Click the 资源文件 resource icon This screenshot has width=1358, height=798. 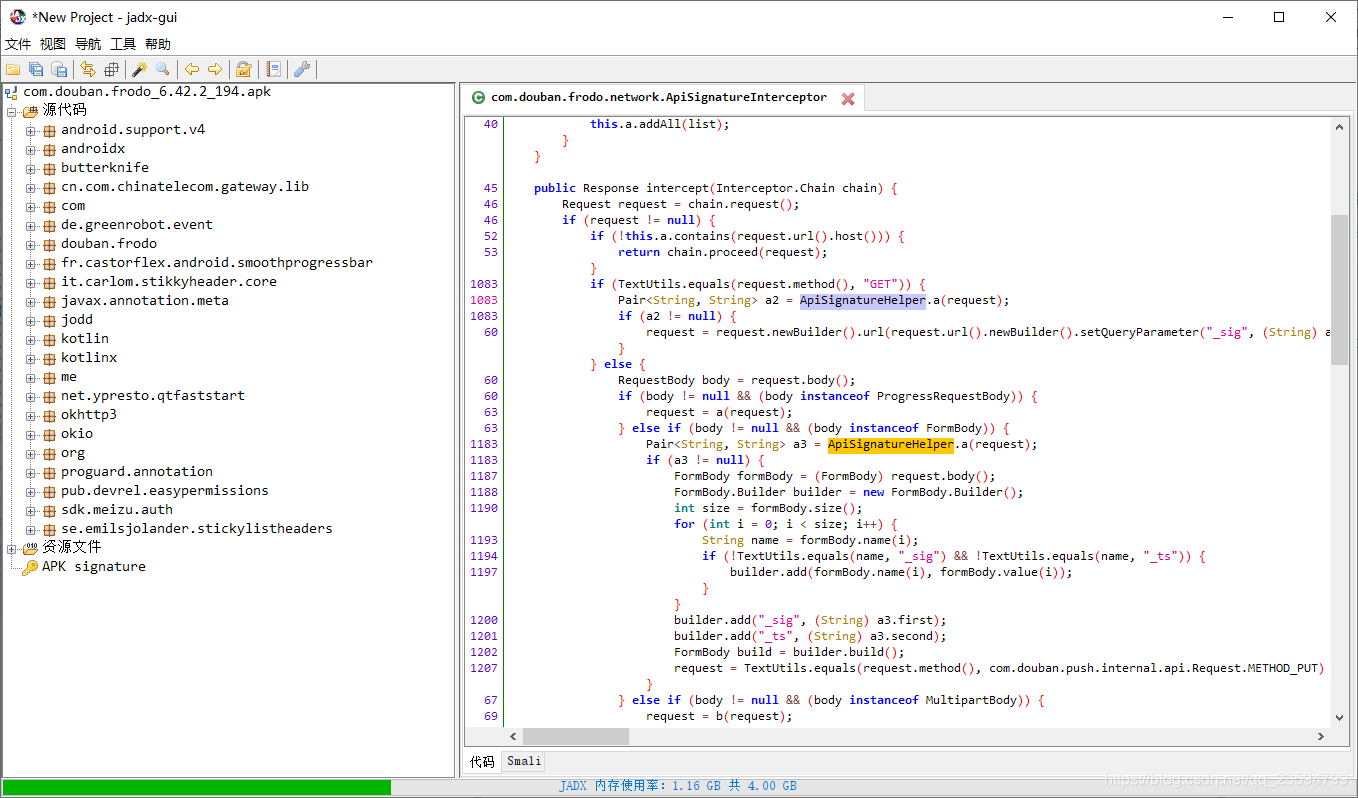coord(30,548)
